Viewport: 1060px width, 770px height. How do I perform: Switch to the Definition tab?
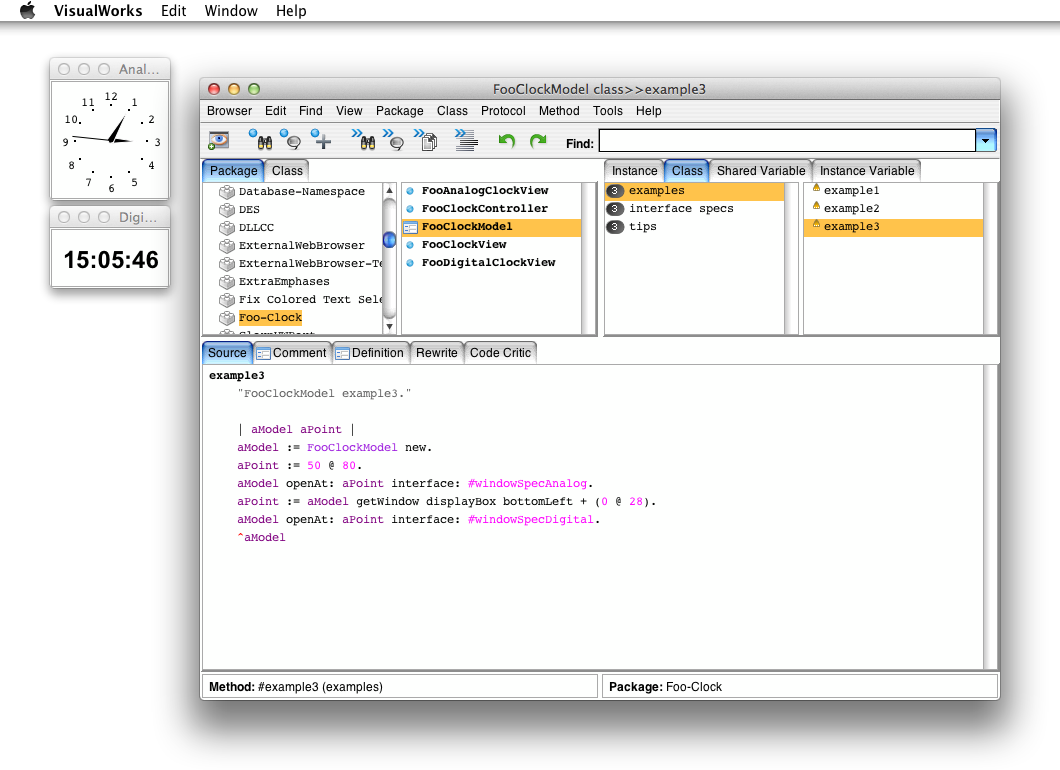coord(371,353)
